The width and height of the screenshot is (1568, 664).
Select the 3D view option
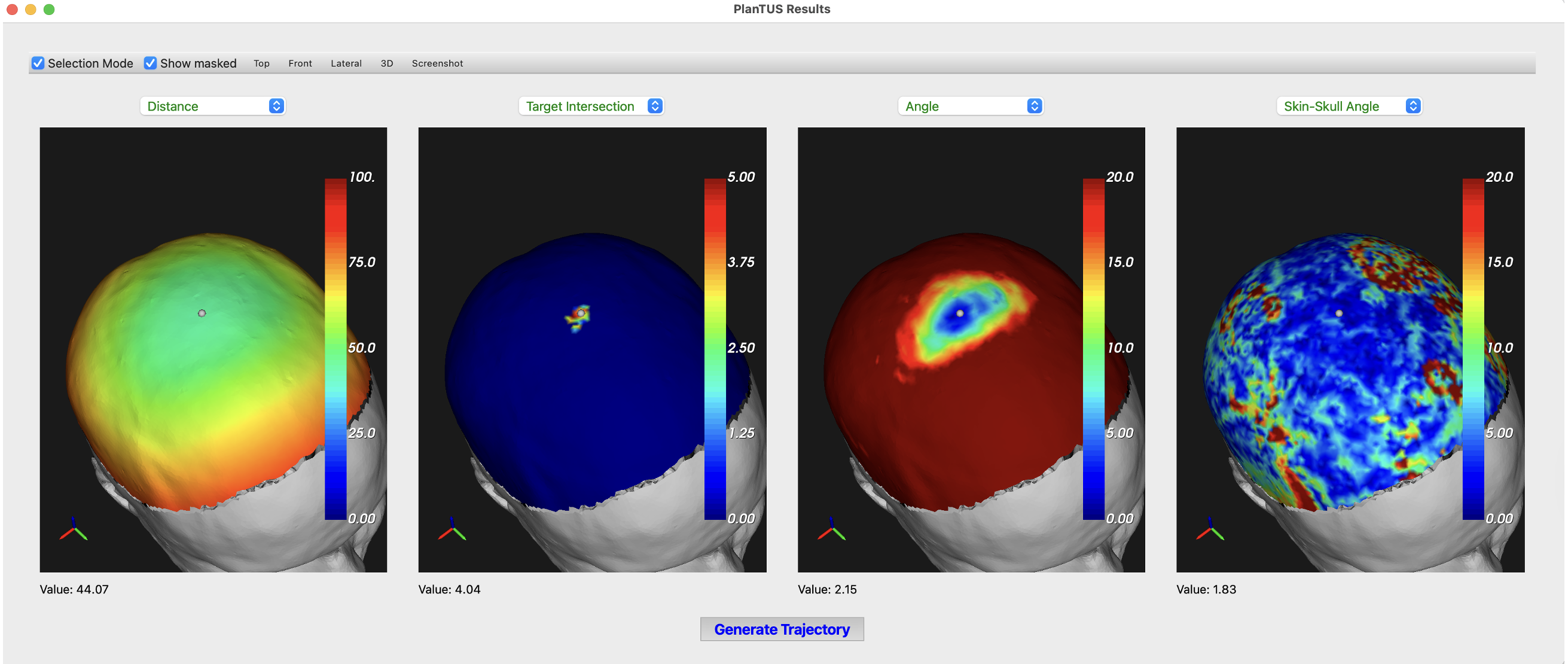[x=387, y=63]
